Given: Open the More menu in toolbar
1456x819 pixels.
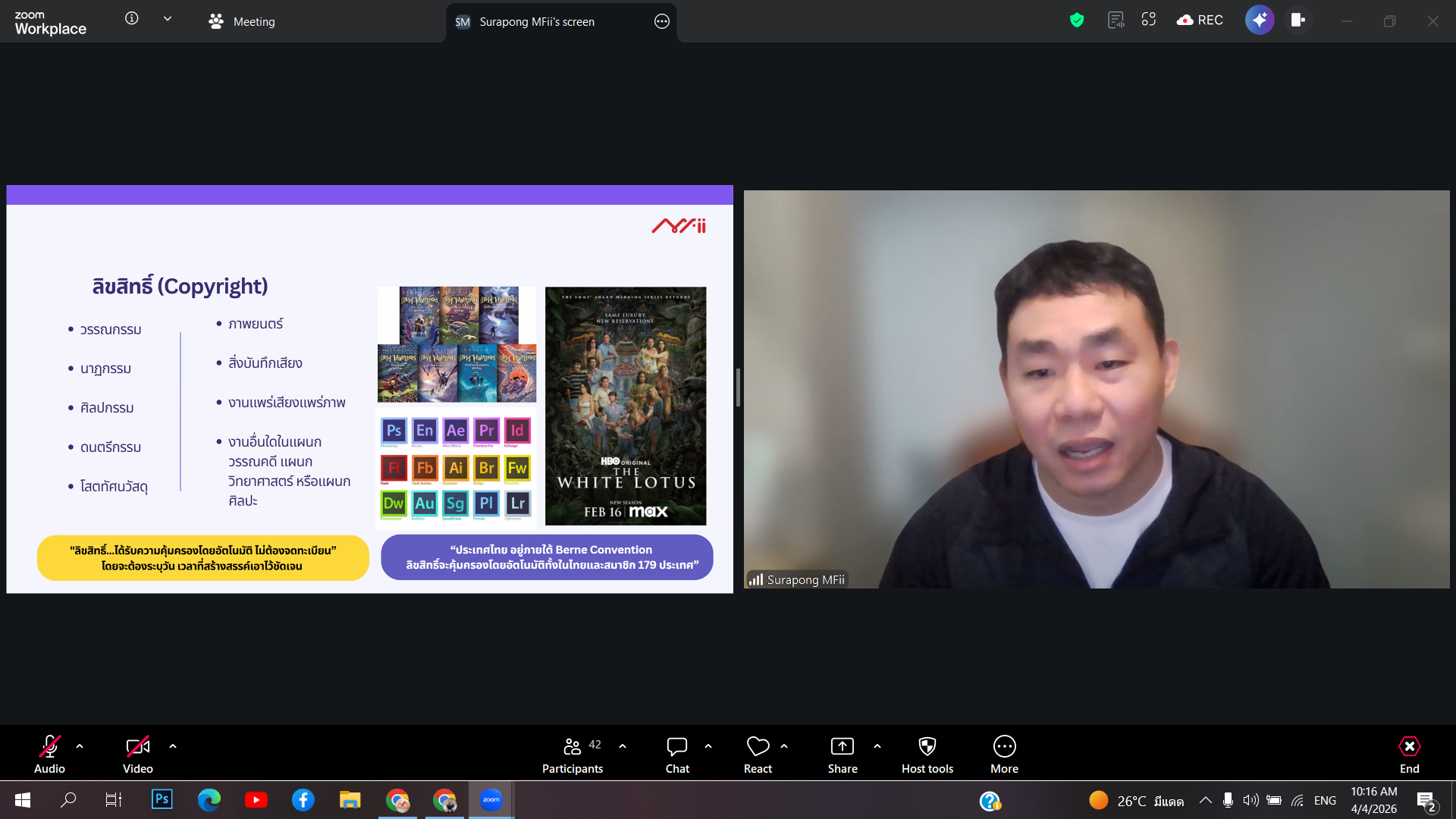Looking at the screenshot, I should 1004,755.
